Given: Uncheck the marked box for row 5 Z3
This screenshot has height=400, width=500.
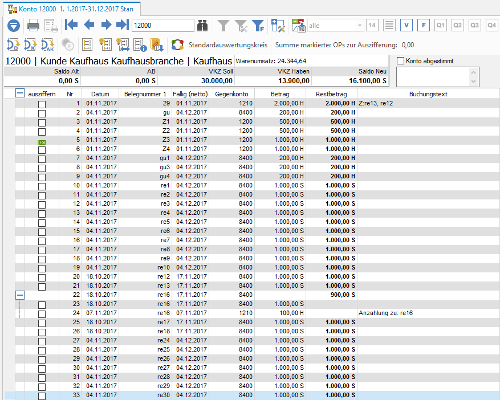Looking at the screenshot, I should coord(42,142).
